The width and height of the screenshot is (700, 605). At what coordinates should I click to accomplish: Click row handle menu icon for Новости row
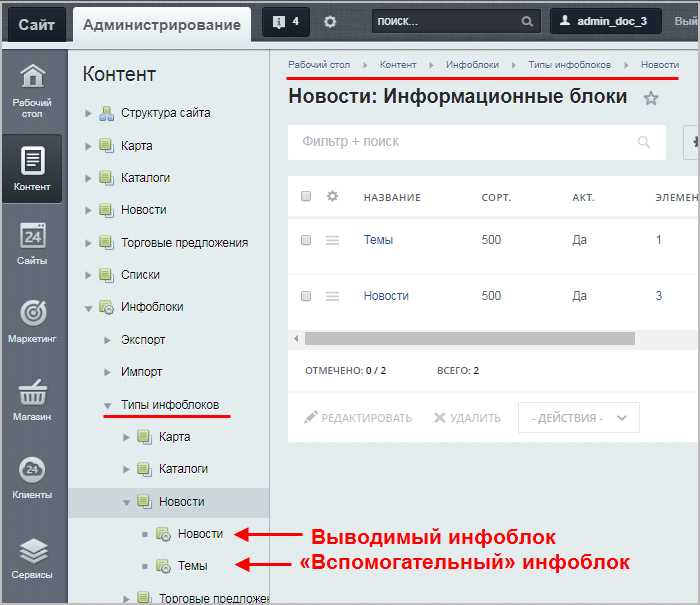[332, 296]
